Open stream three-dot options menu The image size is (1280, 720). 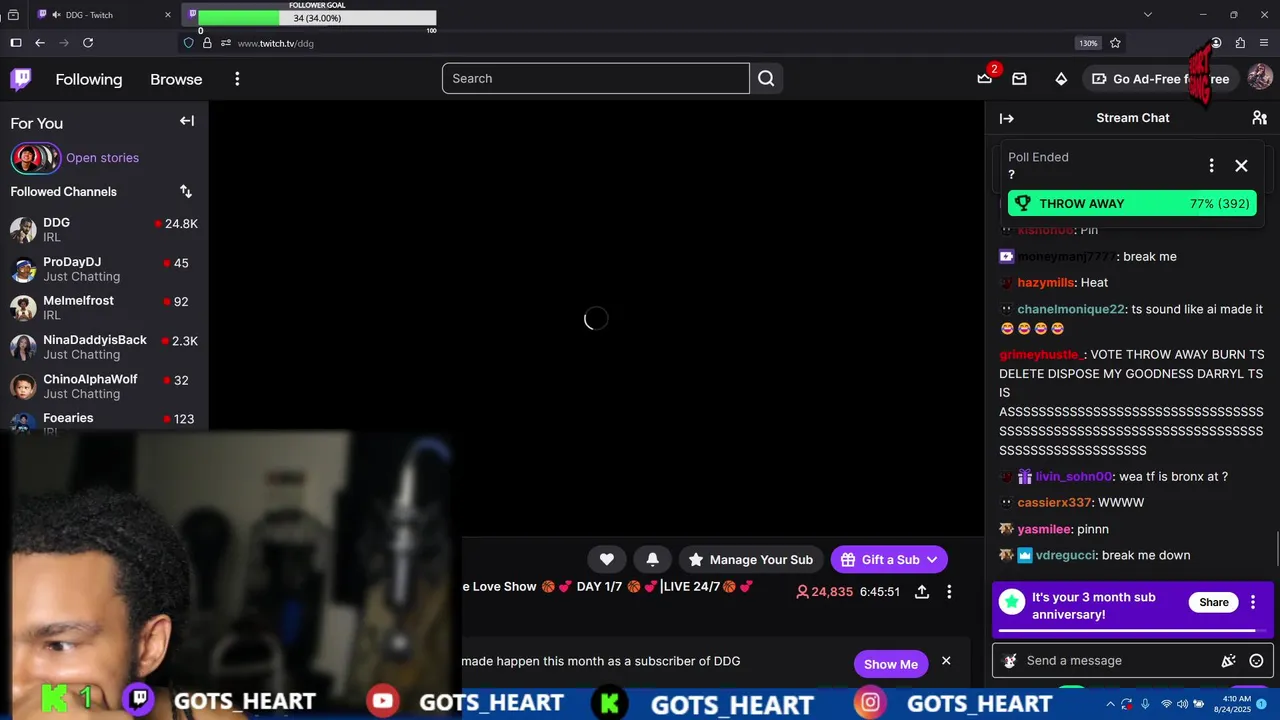(949, 592)
